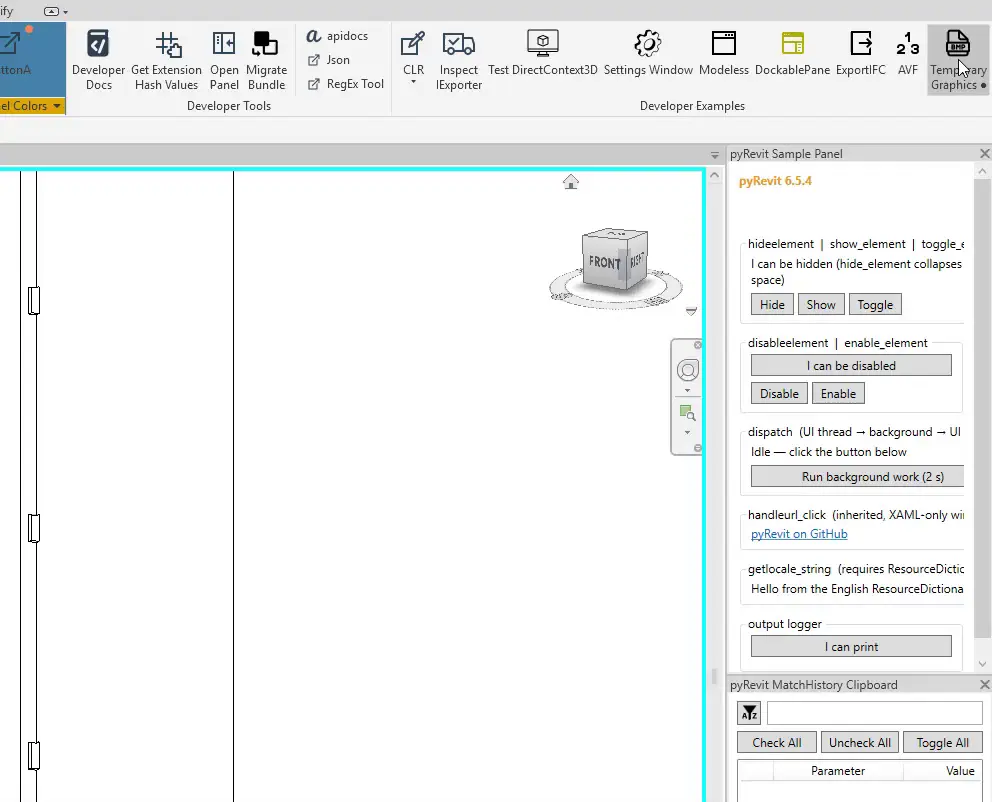Click the FRONT face of ViewCube
The height and width of the screenshot is (802, 992).
coord(604,262)
